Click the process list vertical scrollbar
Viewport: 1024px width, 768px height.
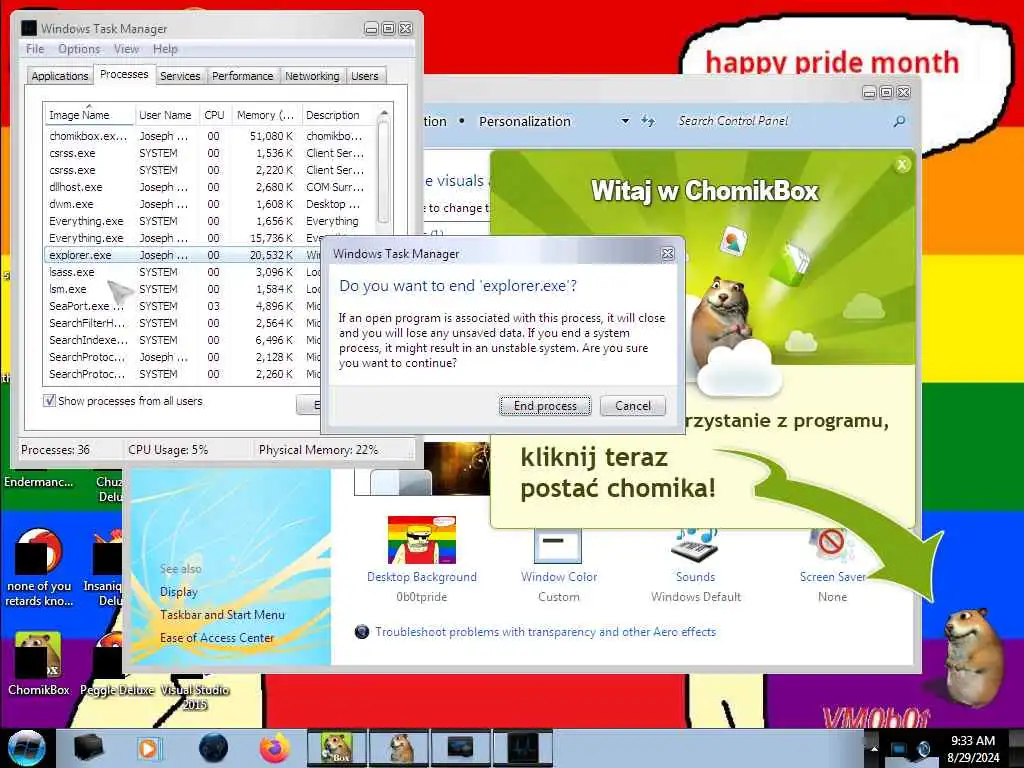coord(383,170)
